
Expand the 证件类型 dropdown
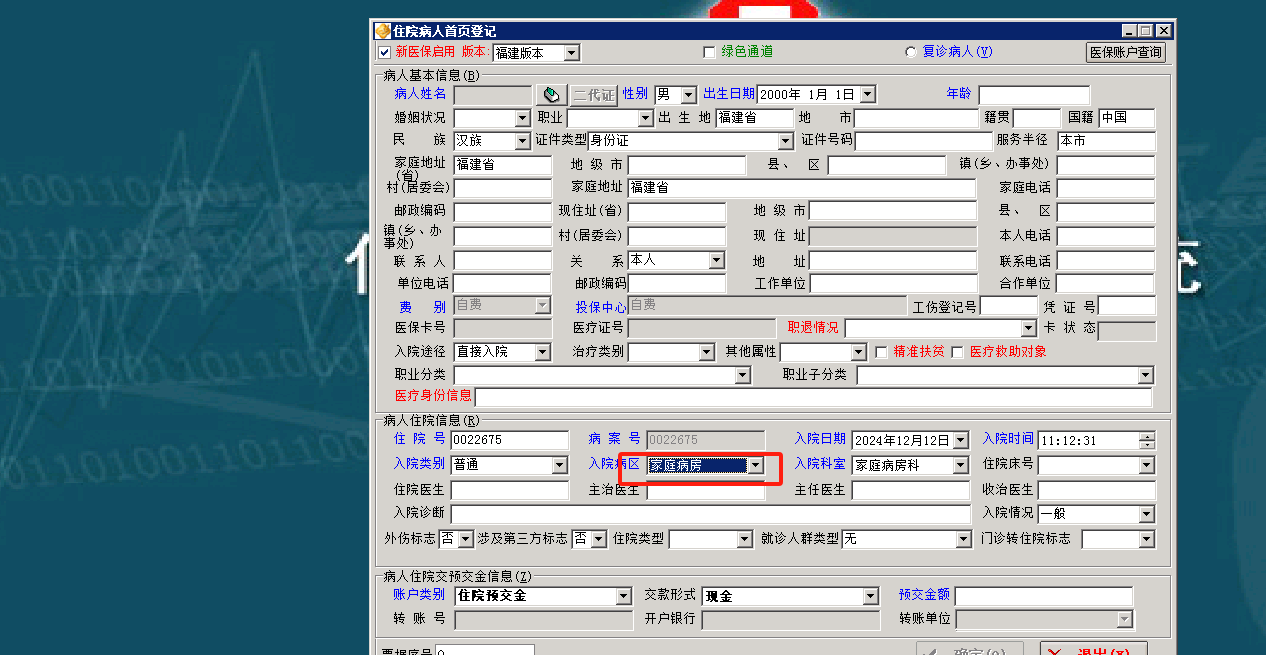click(785, 141)
